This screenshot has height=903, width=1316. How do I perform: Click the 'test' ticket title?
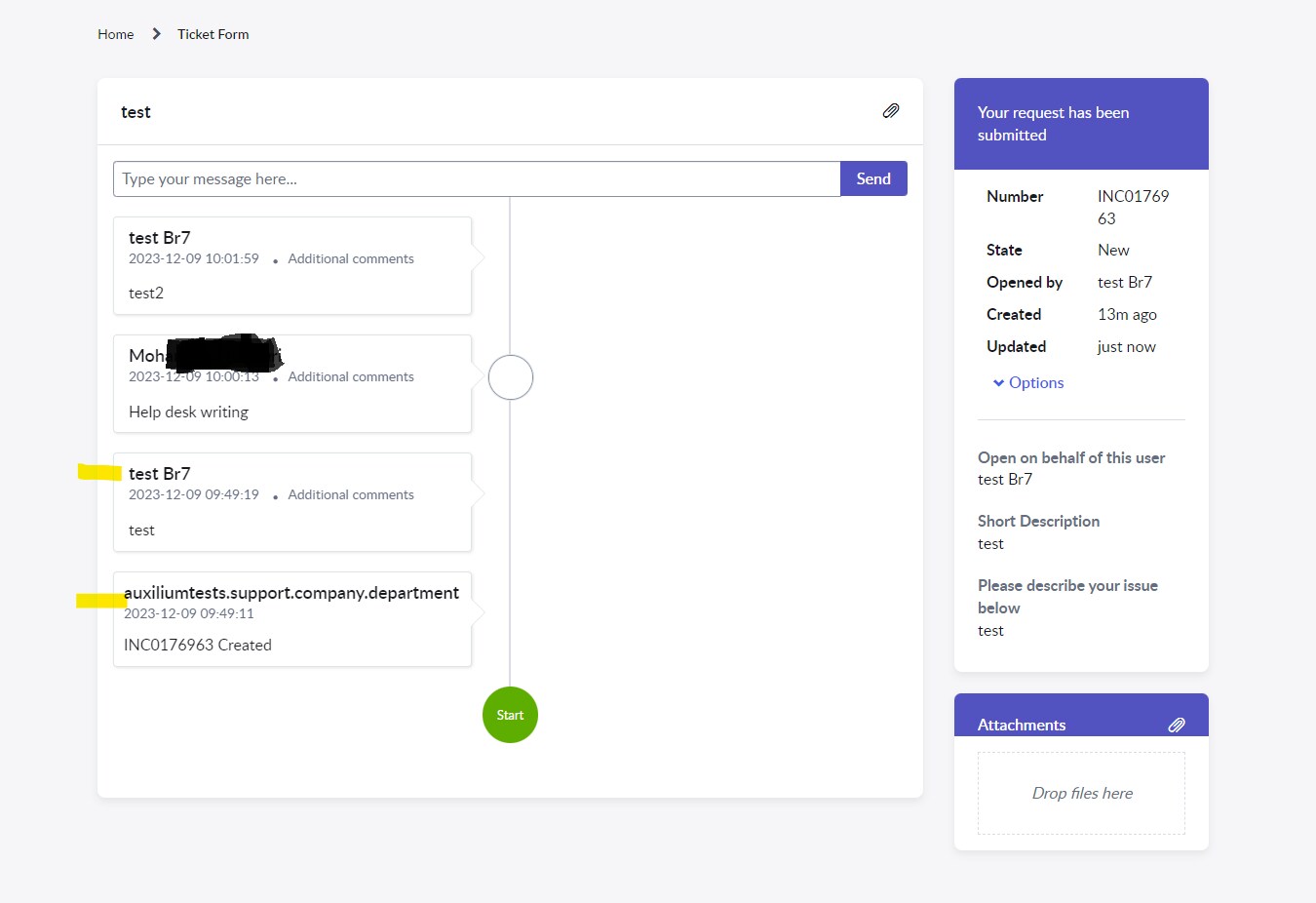tap(135, 111)
